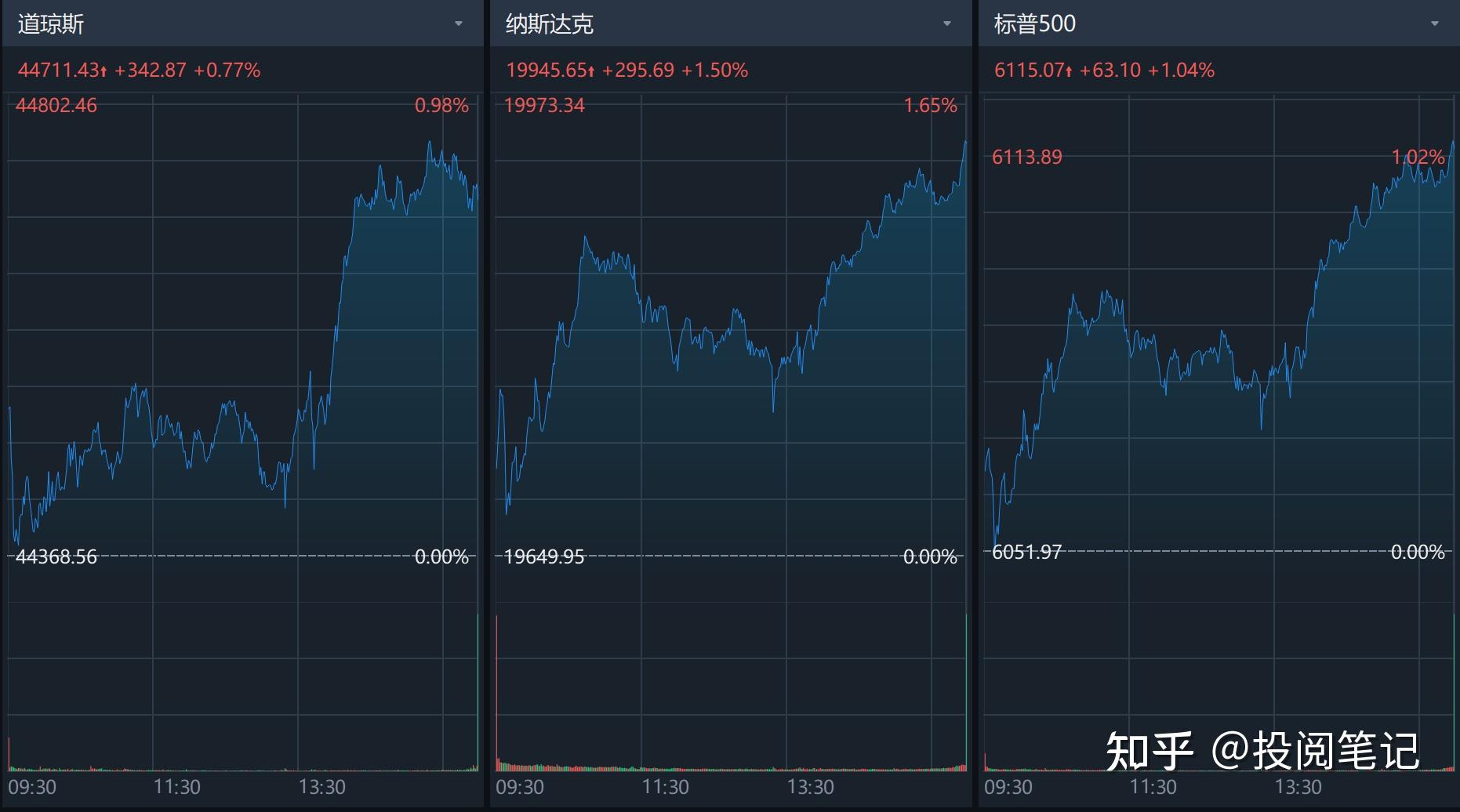Select the 标普500 panel title
The height and width of the screenshot is (812, 1460).
tap(1034, 24)
